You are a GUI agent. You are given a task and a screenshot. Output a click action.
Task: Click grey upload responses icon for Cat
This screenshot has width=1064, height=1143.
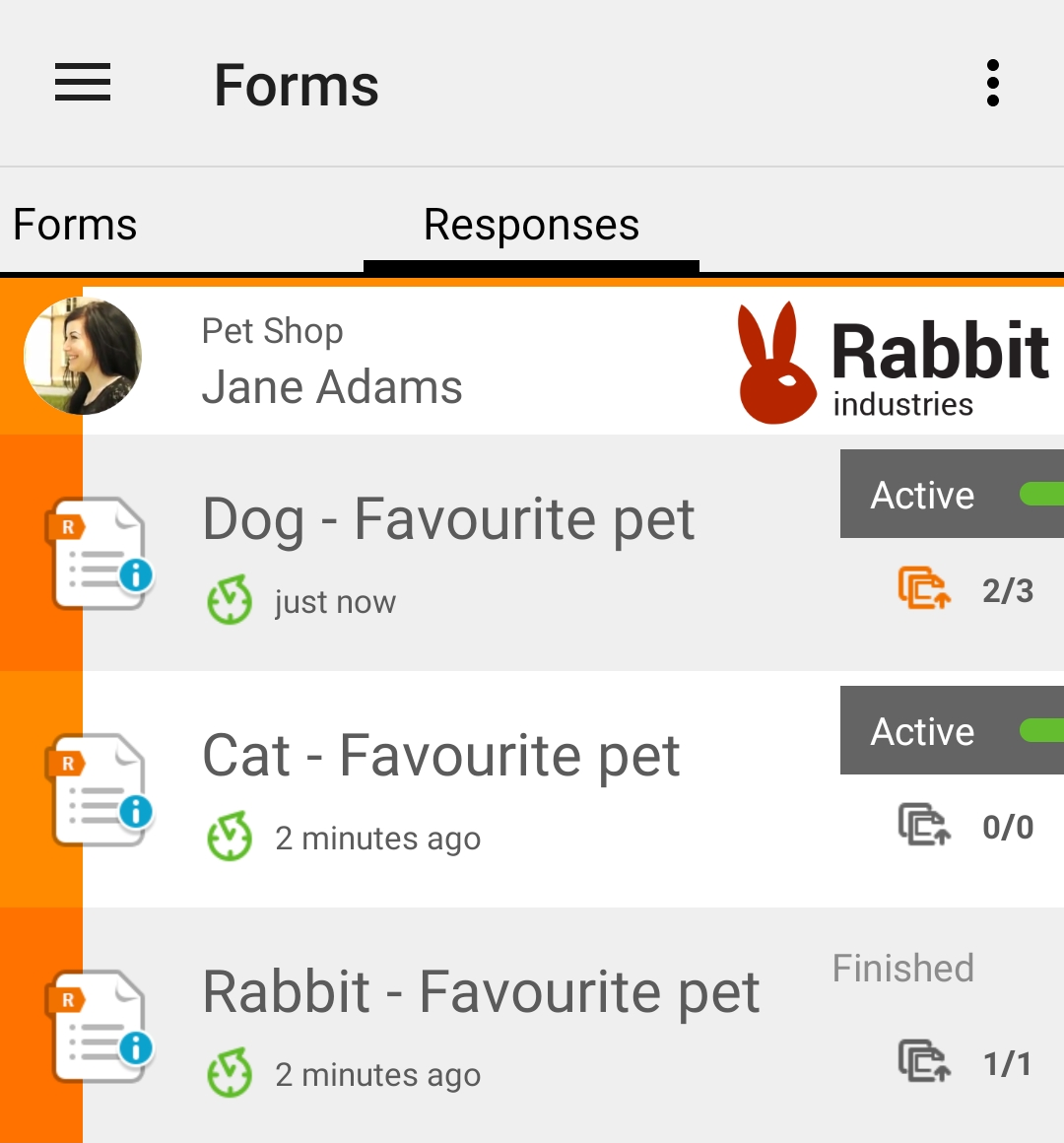pyautogui.click(x=924, y=825)
